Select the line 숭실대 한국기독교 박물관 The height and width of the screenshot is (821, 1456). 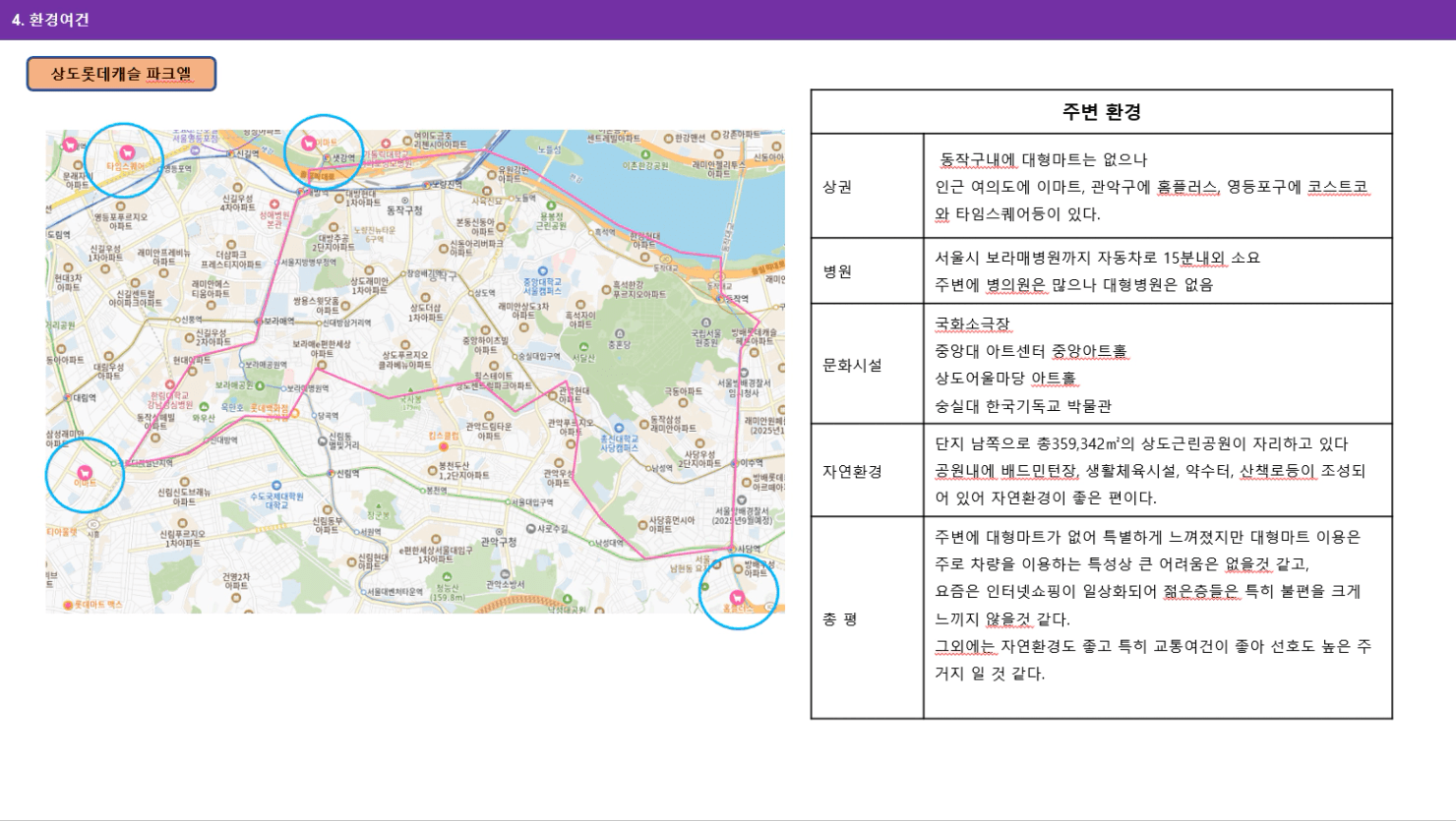(1023, 406)
